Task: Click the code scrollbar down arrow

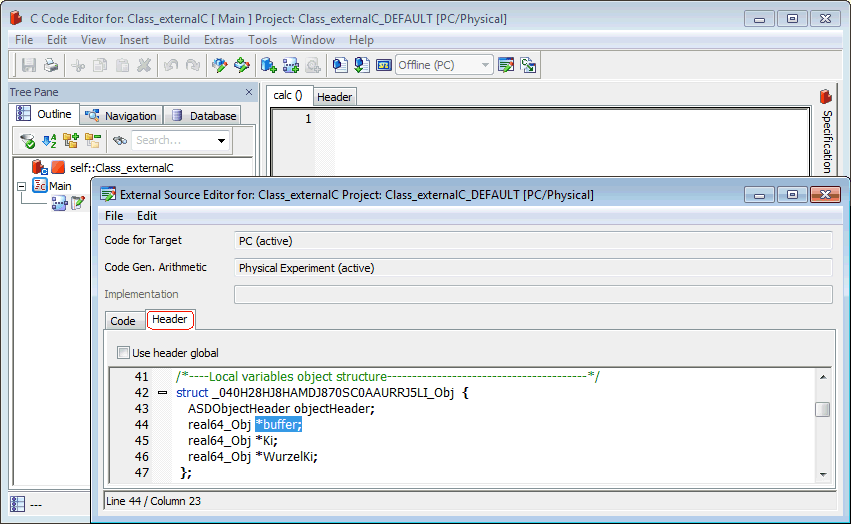Action: (823, 475)
